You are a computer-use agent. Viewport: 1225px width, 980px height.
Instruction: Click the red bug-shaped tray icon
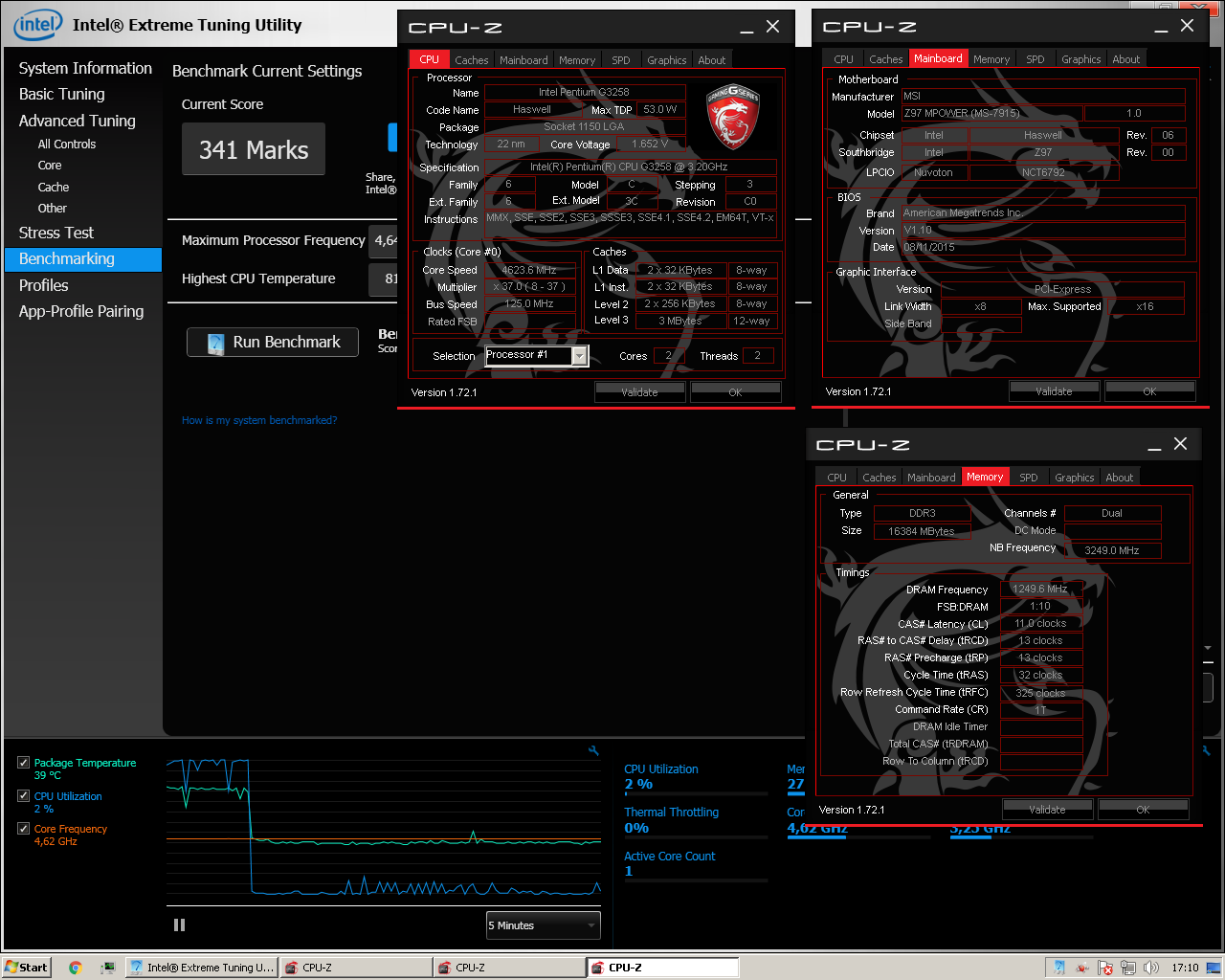(1082, 968)
